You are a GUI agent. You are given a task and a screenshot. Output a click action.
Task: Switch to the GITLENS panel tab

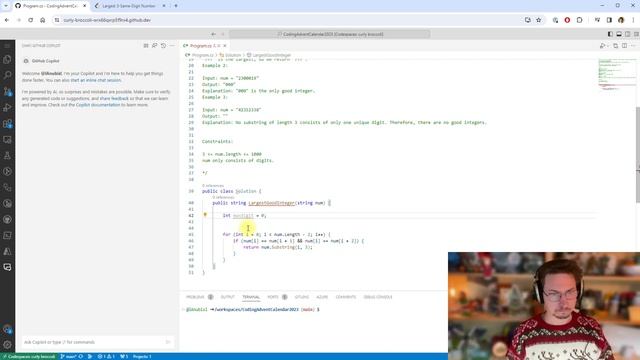[x=302, y=297]
